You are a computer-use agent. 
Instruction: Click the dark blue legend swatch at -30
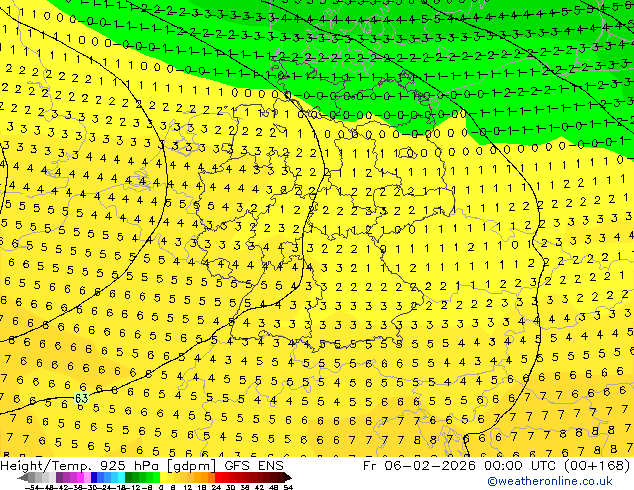coord(94,477)
